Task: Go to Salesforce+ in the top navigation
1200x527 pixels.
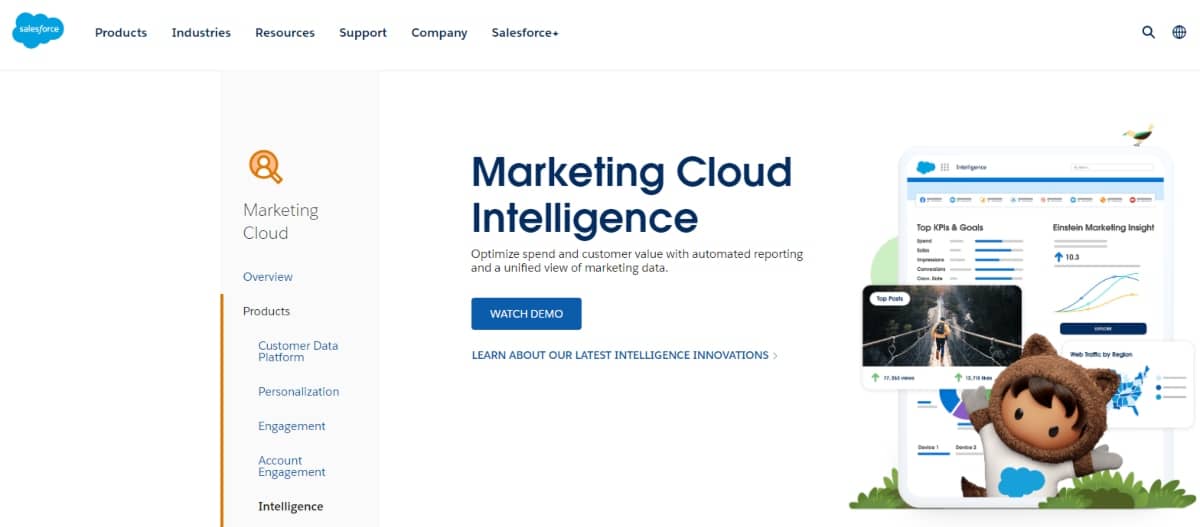Action: pos(525,33)
